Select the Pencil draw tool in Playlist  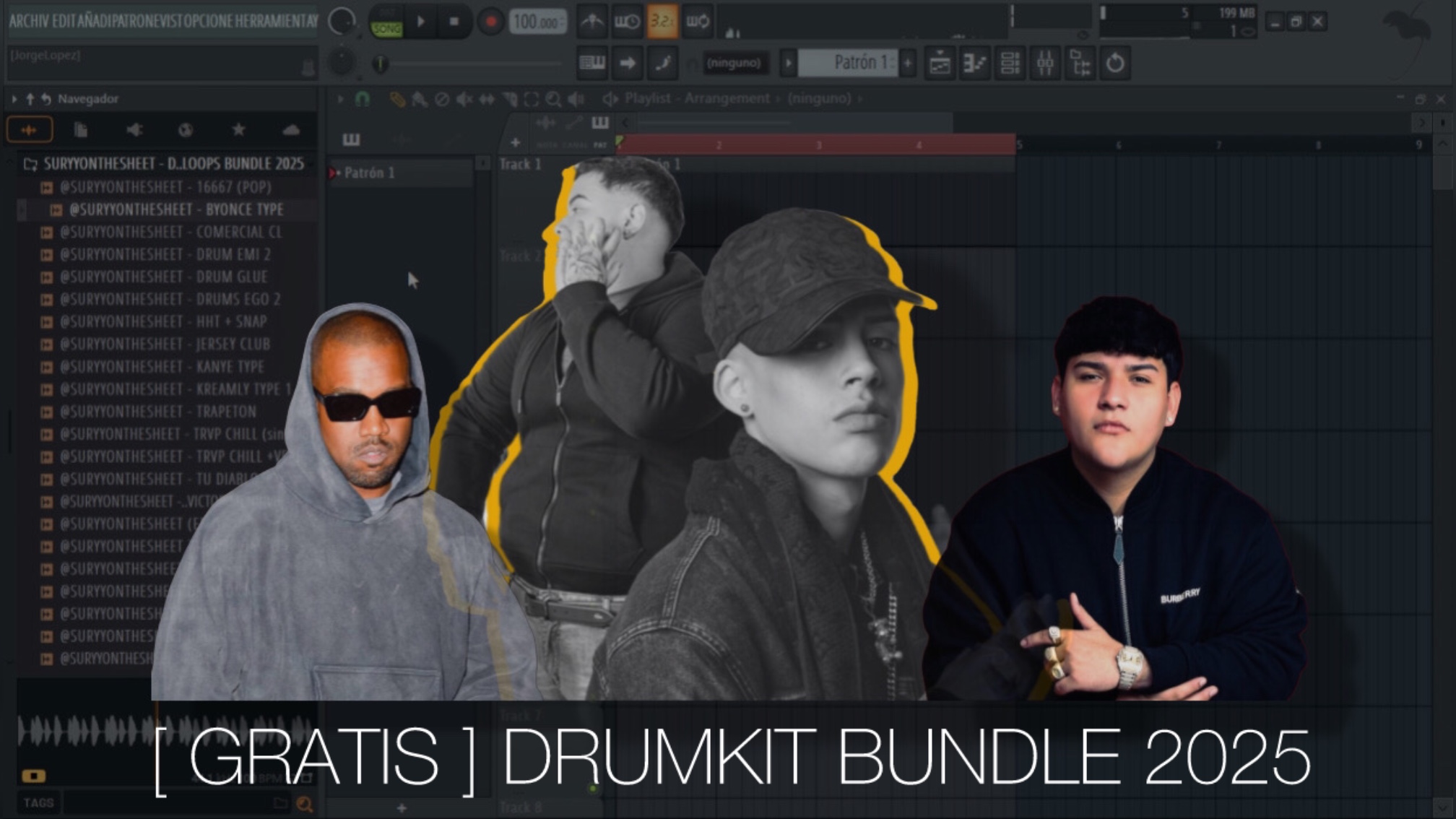[x=396, y=99]
